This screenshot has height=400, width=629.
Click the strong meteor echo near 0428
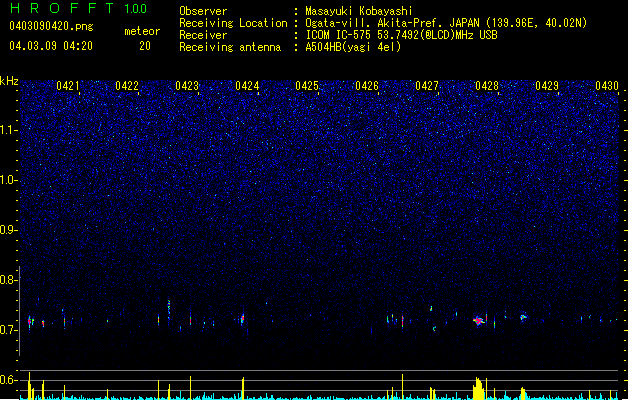point(478,321)
